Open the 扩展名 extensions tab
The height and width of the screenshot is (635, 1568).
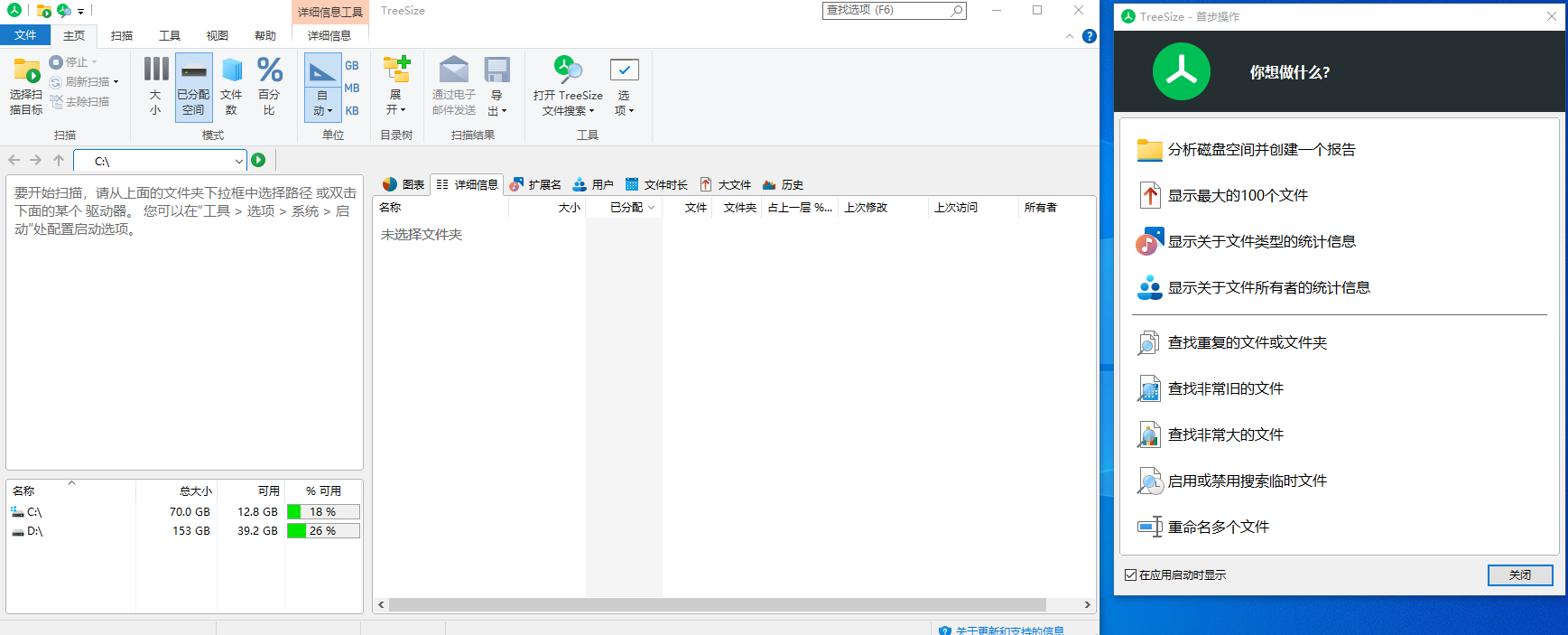[535, 184]
